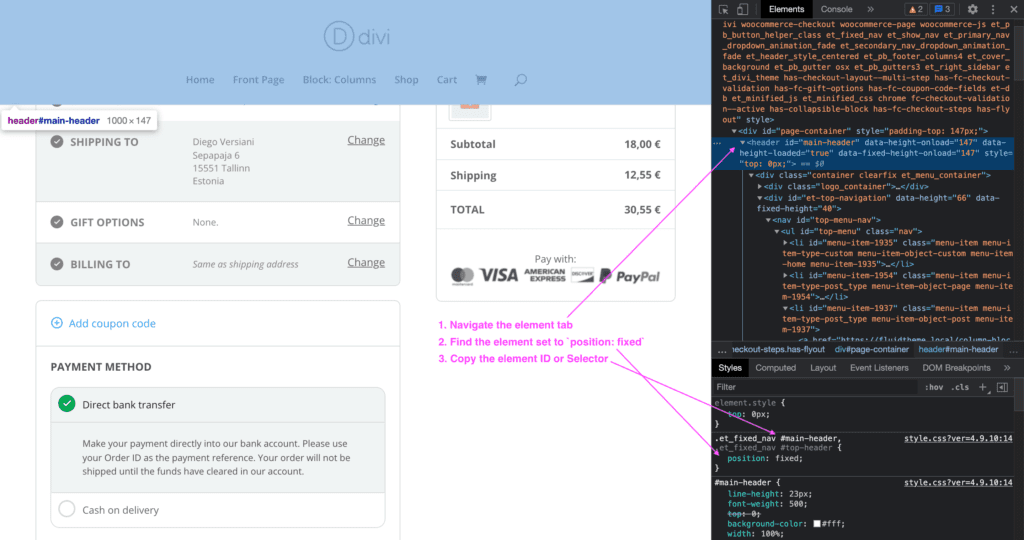This screenshot has height=540, width=1024.
Task: Switch to the Elements tab
Action: [786, 9]
